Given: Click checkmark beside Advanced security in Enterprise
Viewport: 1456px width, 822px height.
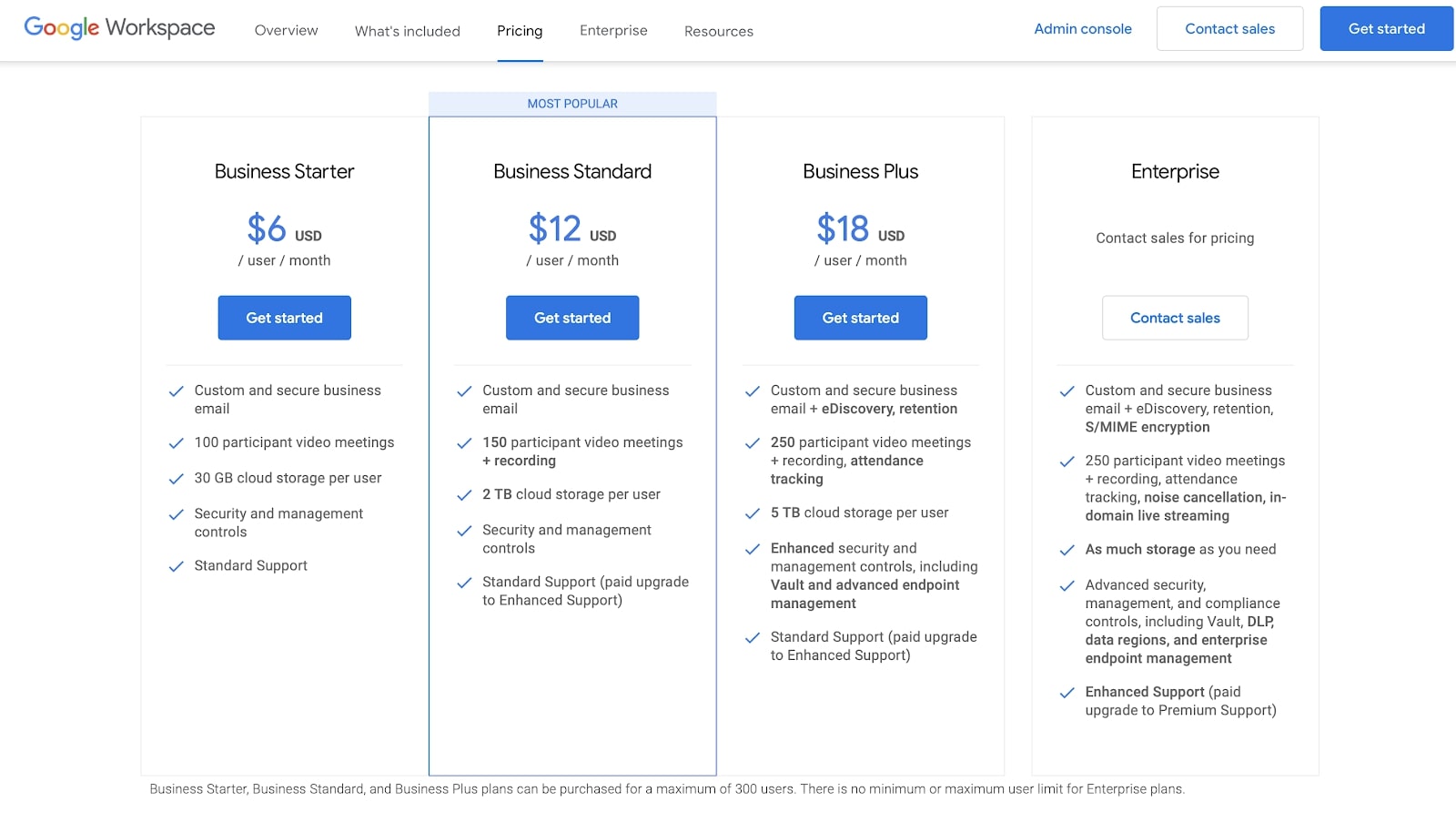Looking at the screenshot, I should (1067, 585).
